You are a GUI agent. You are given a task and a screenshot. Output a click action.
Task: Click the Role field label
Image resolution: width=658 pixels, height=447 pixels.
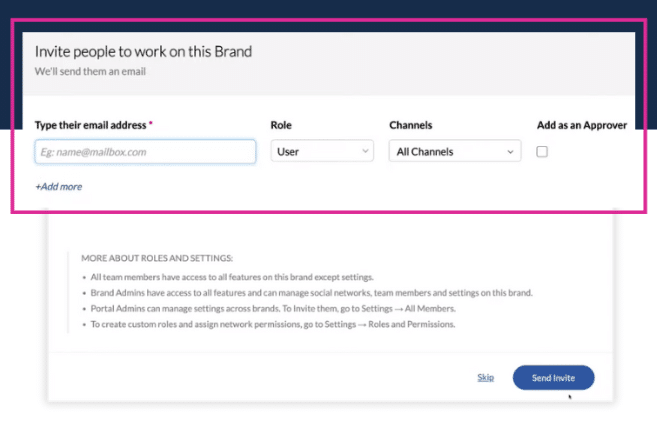click(281, 125)
